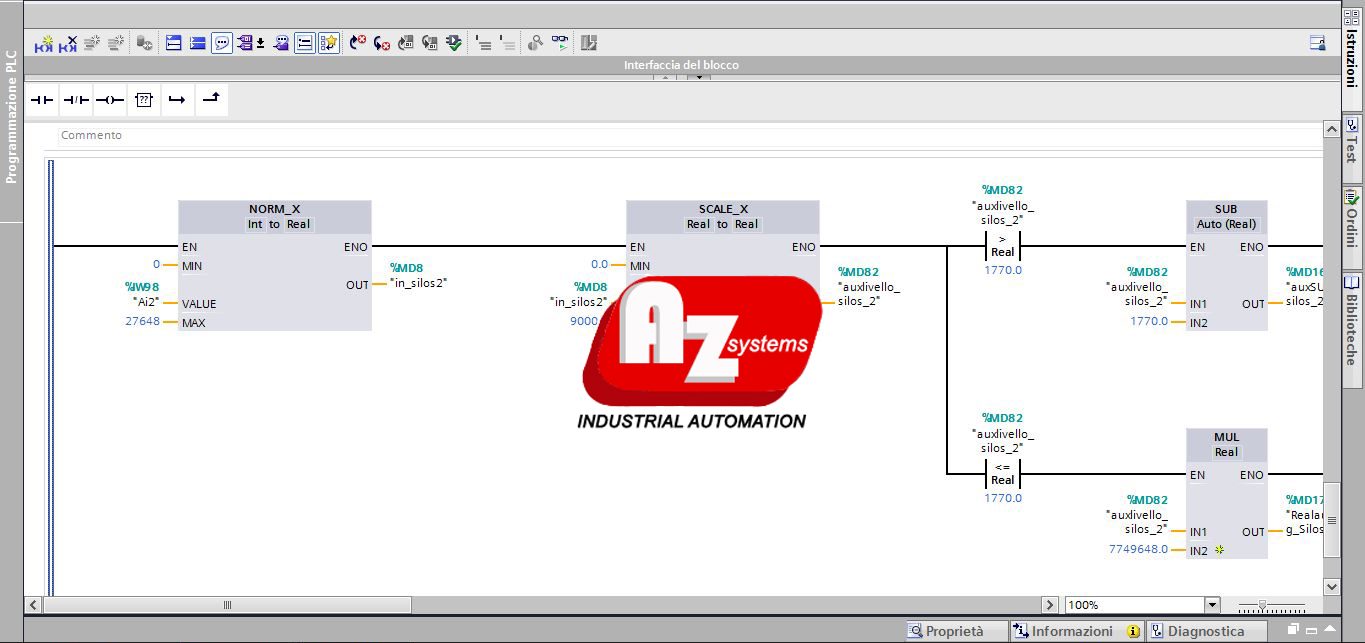Click the close all networks icon

coord(198,43)
